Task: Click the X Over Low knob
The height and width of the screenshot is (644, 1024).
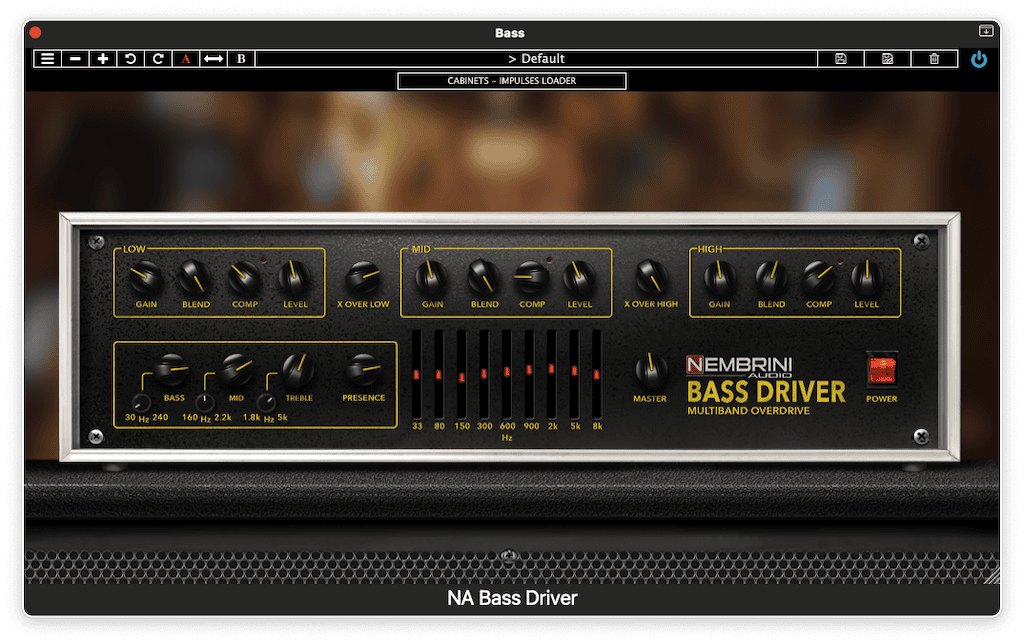Action: pyautogui.click(x=363, y=278)
